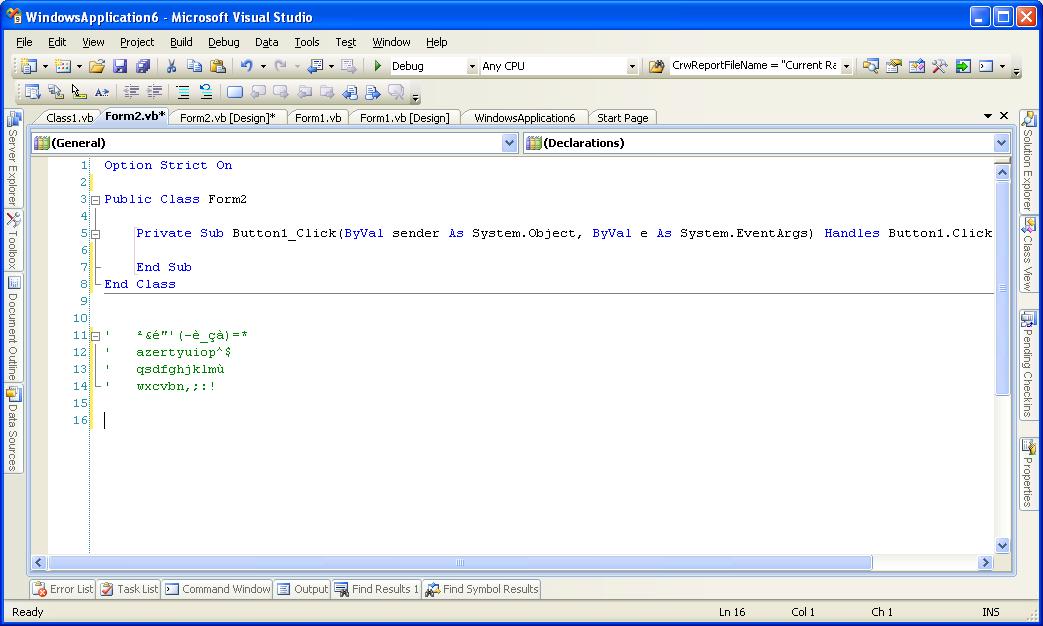Switch to the Class1.vb tab
Viewport: 1043px width, 626px height.
coord(69,118)
